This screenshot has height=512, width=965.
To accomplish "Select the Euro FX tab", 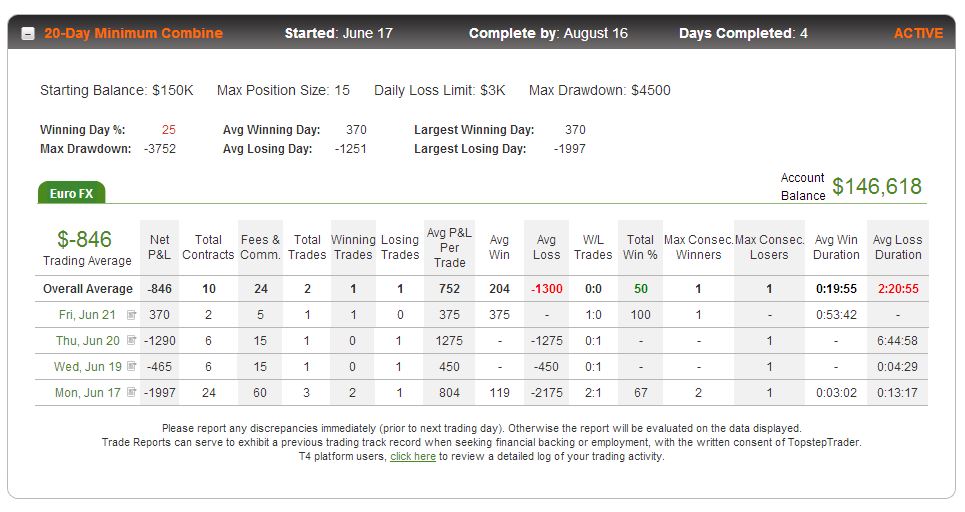I will 71,193.
